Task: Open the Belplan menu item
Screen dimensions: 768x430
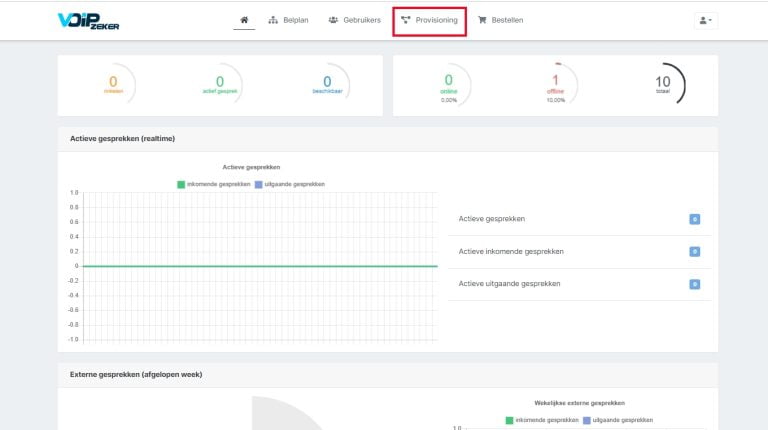Action: point(288,20)
